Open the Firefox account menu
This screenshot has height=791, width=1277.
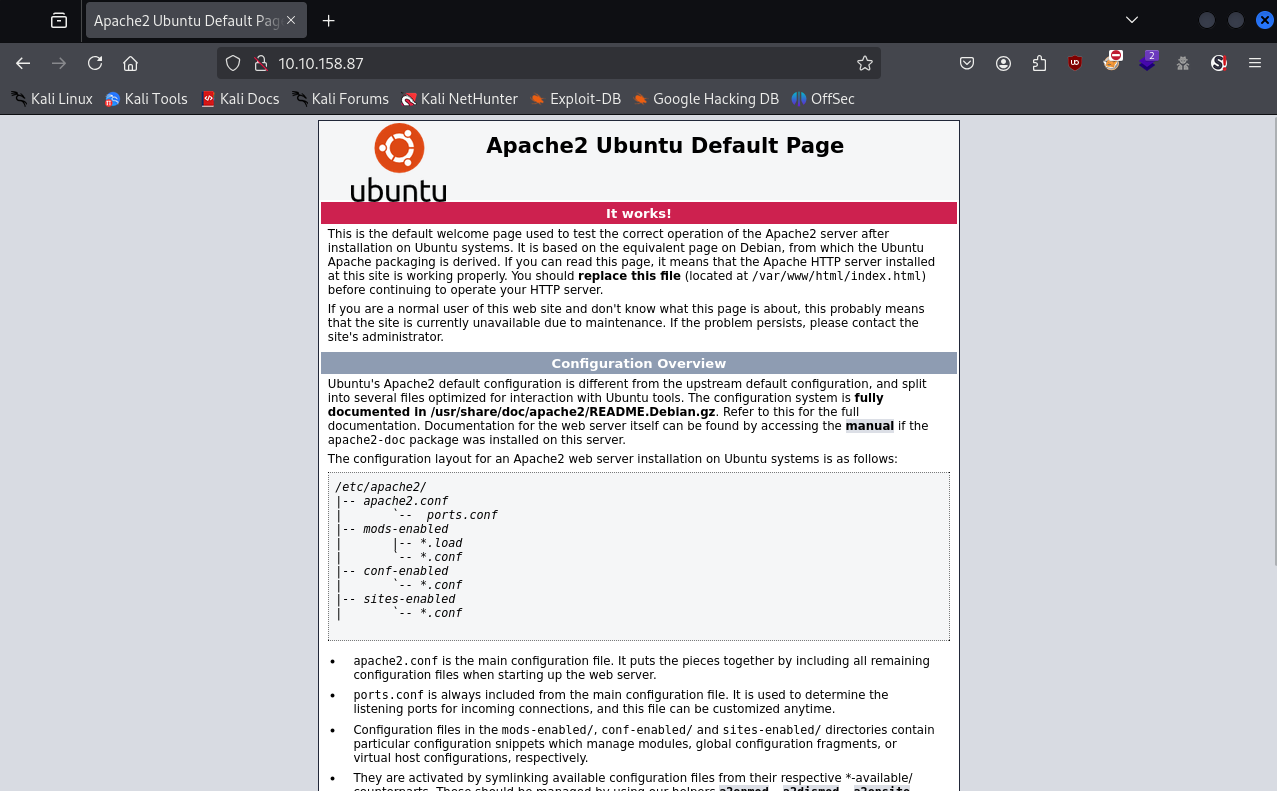[x=1003, y=63]
